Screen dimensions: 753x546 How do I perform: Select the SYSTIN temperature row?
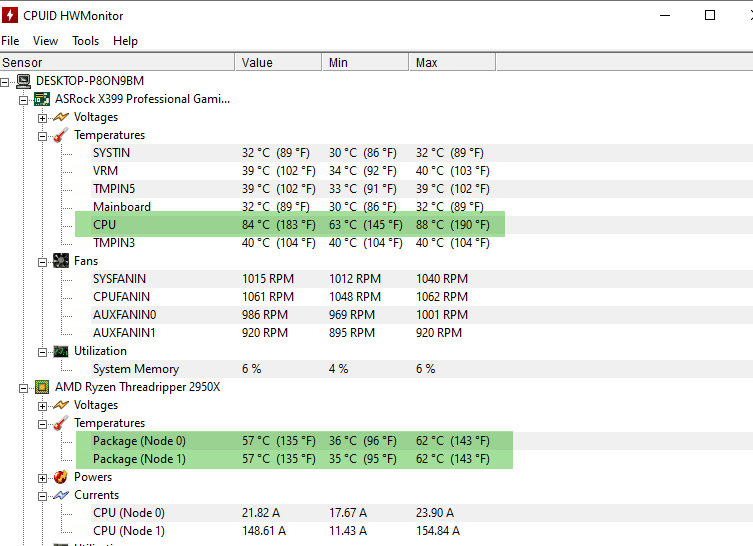tap(422, 153)
